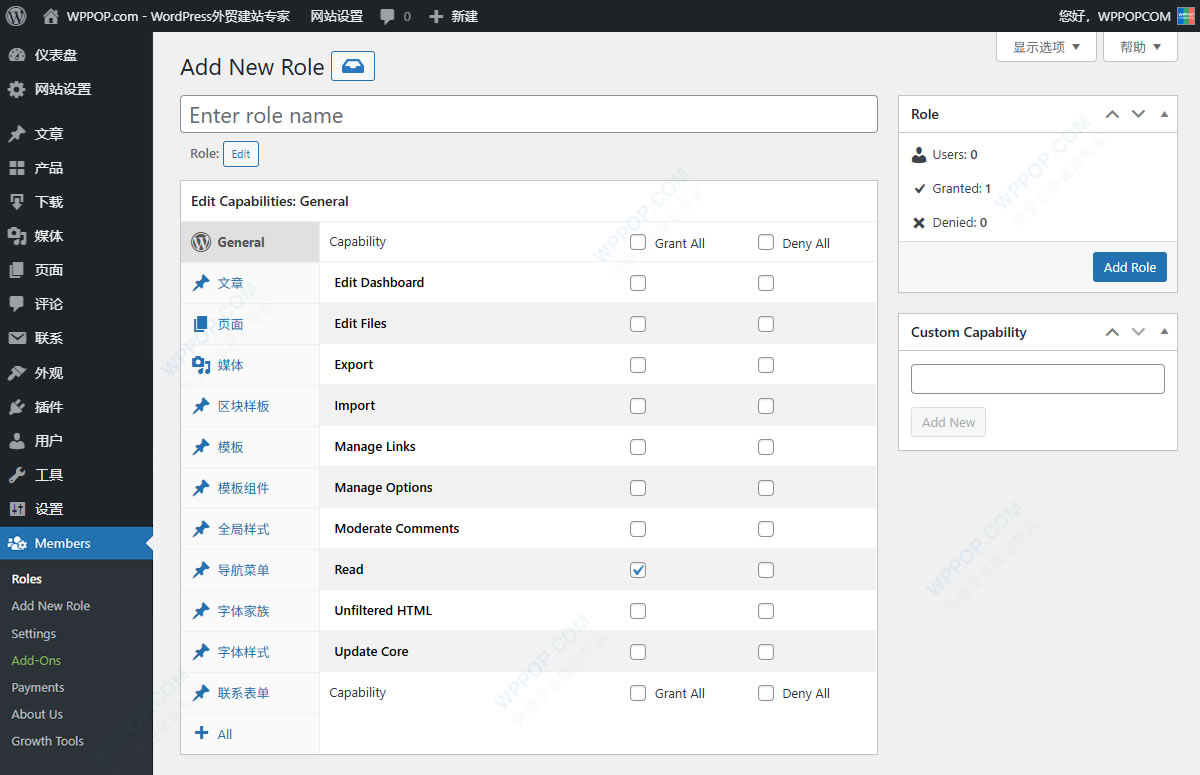1200x775 pixels.
Task: Enable the Grant checkbox for Edit Dashboard
Action: click(638, 283)
